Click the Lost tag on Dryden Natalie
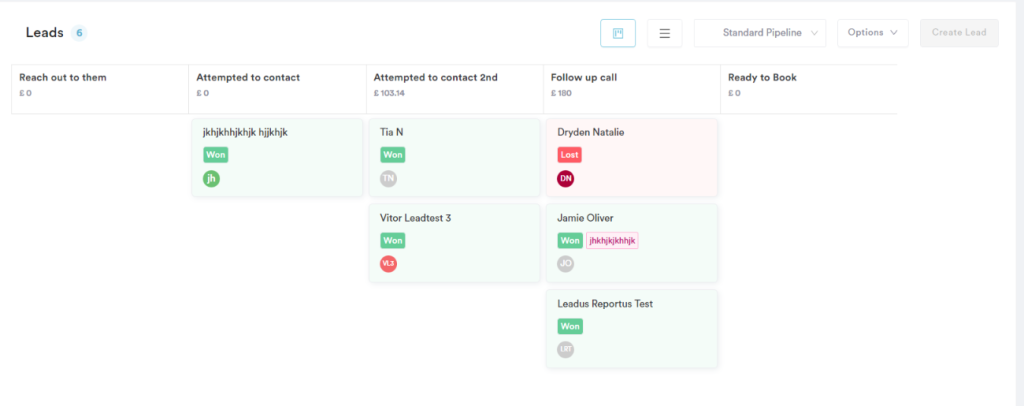 (x=569, y=155)
